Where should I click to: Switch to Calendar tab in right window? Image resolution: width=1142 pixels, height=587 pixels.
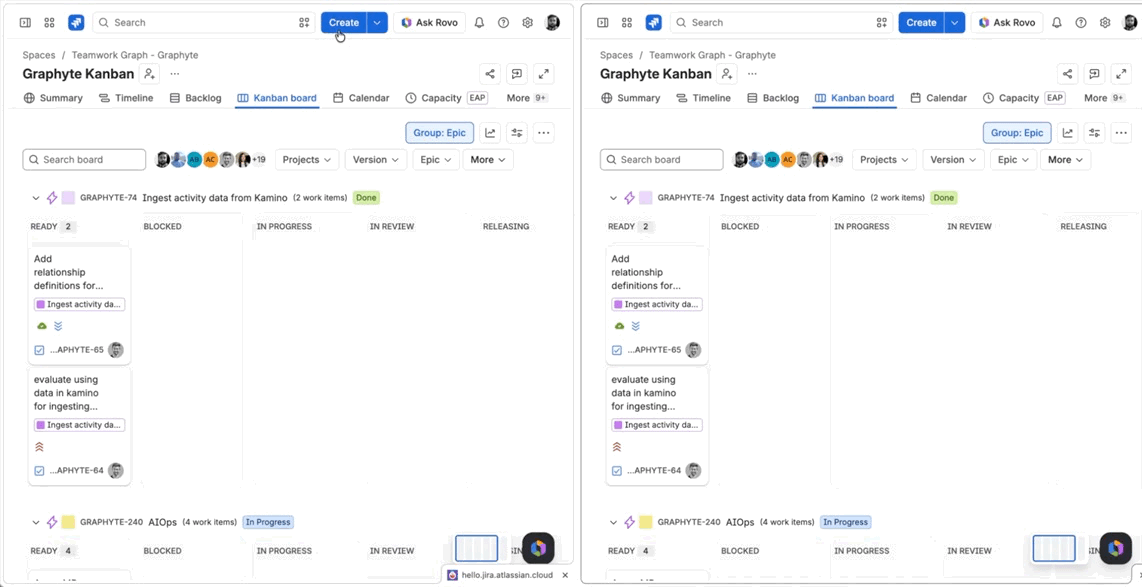pos(939,98)
